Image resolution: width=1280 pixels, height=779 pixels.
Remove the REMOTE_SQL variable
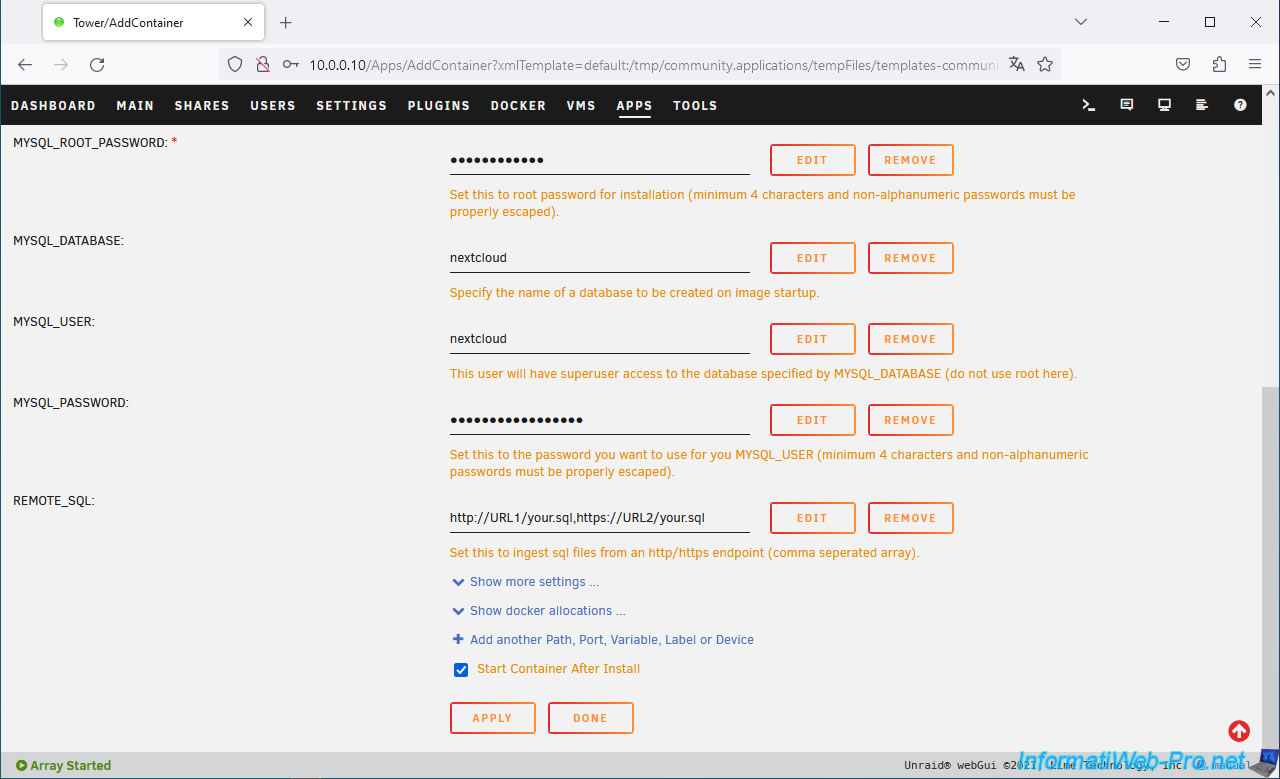[910, 518]
